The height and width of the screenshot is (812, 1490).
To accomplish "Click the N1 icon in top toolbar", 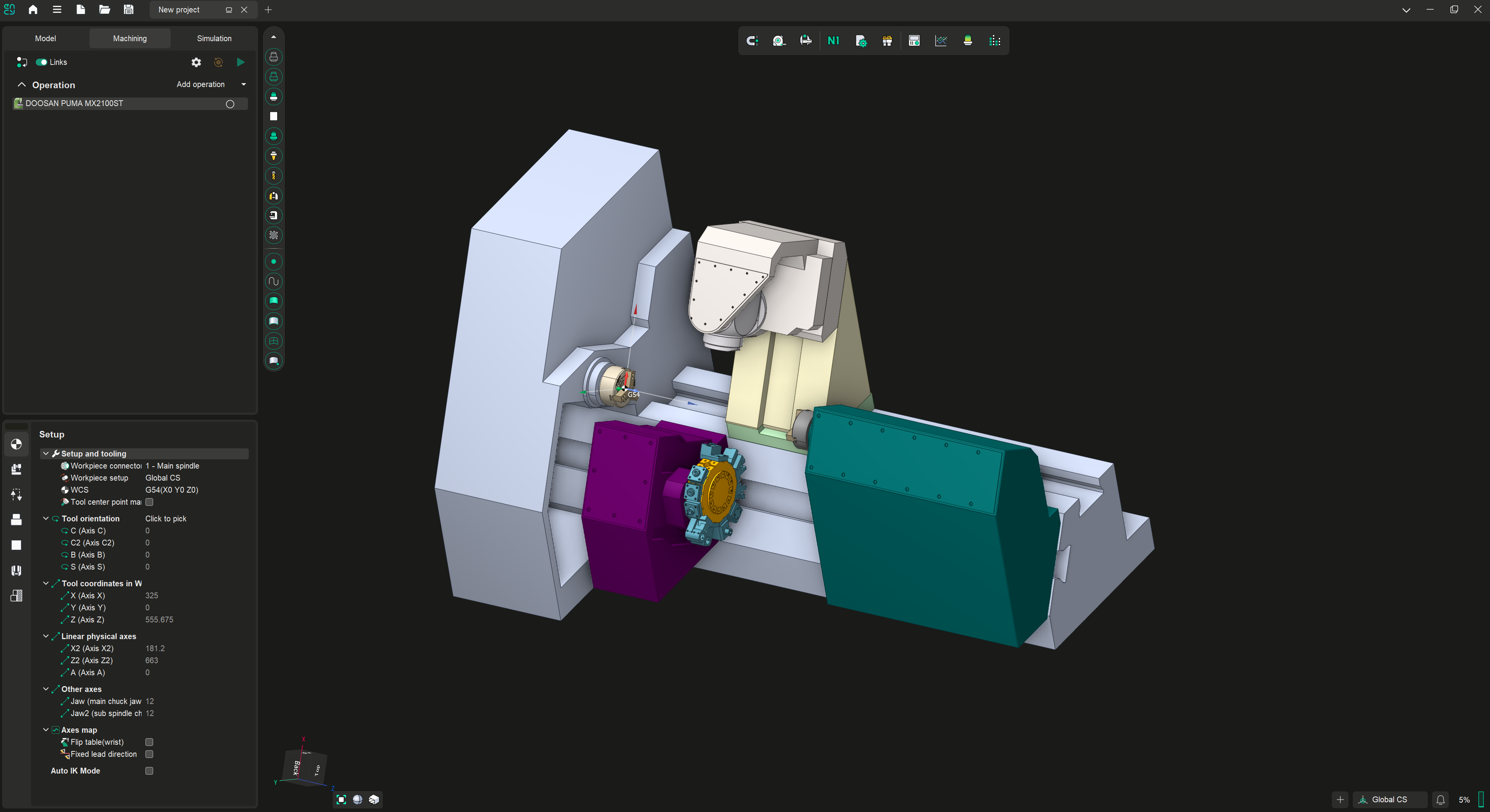I will [x=833, y=40].
